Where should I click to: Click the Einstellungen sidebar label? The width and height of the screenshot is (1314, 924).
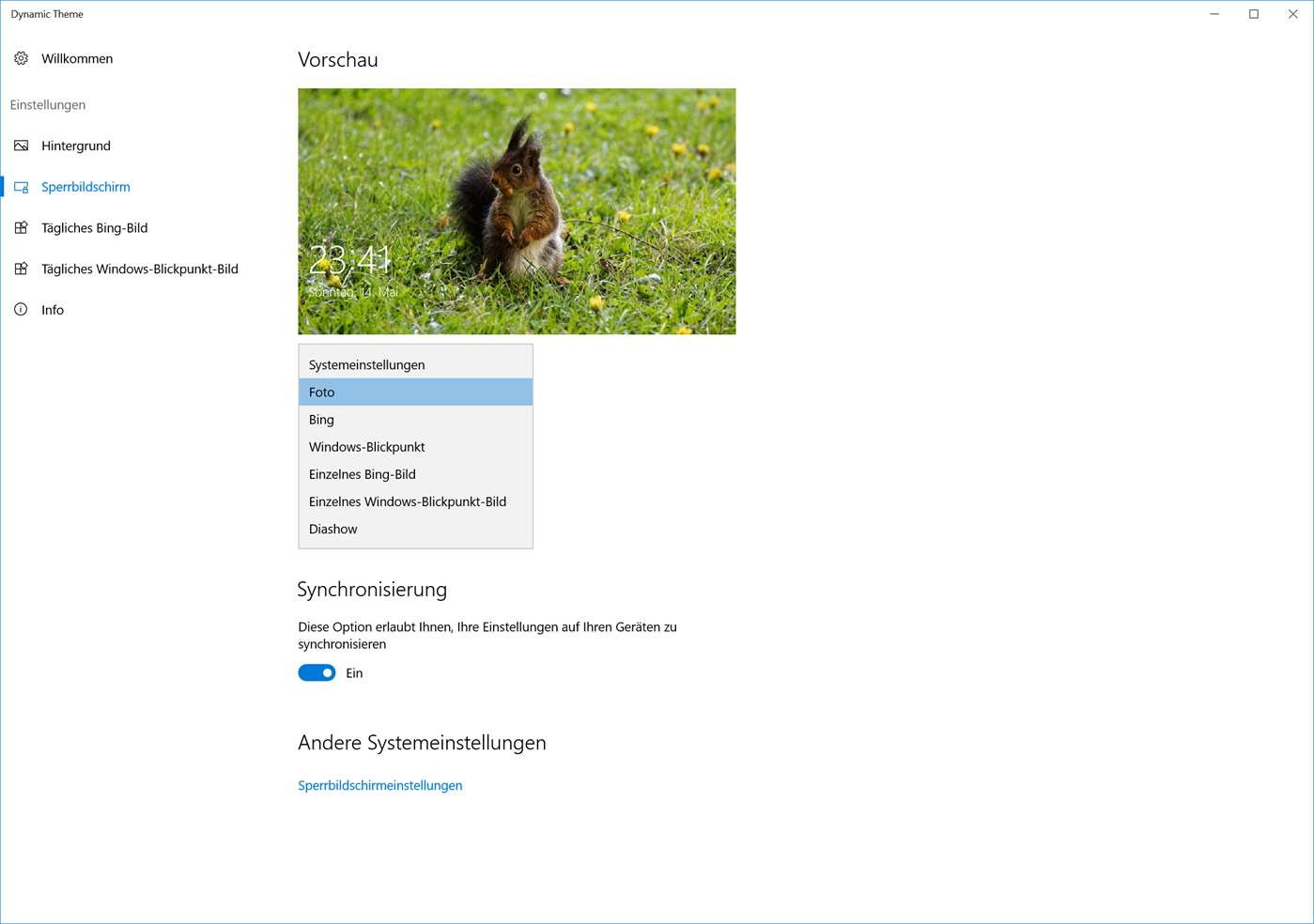pyautogui.click(x=48, y=104)
